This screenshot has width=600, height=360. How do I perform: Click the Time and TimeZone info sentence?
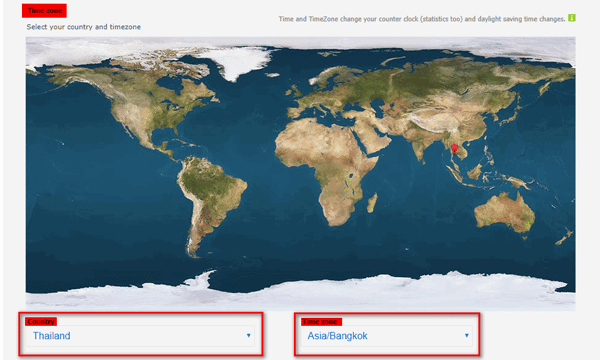pos(422,19)
